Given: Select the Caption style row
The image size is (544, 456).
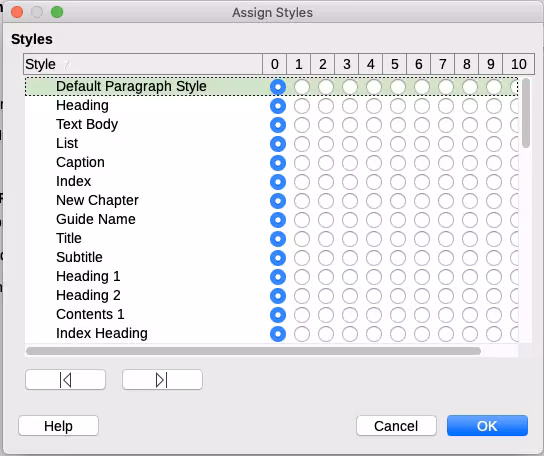Looking at the screenshot, I should pyautogui.click(x=271, y=162).
